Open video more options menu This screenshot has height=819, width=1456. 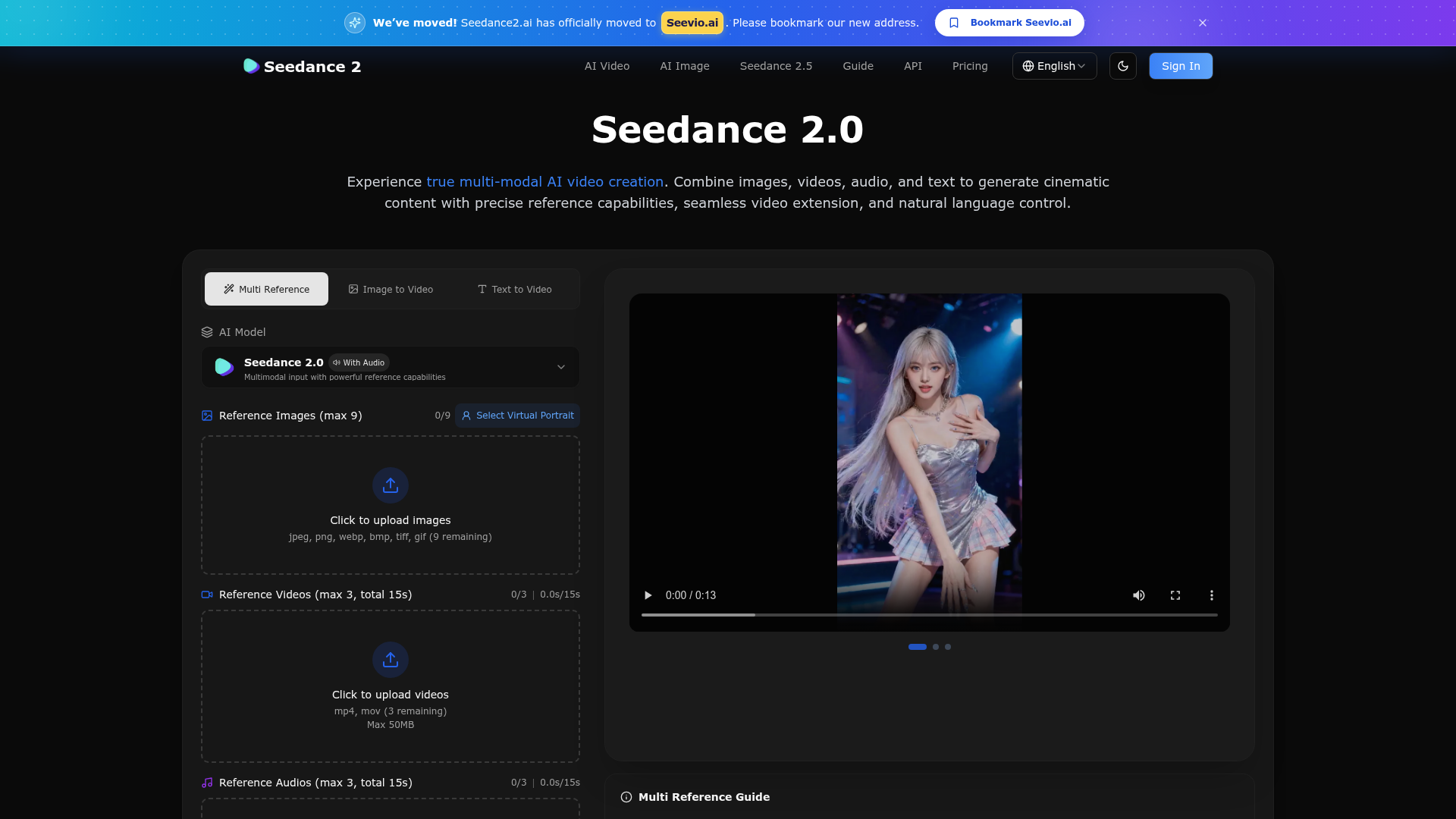1212,595
